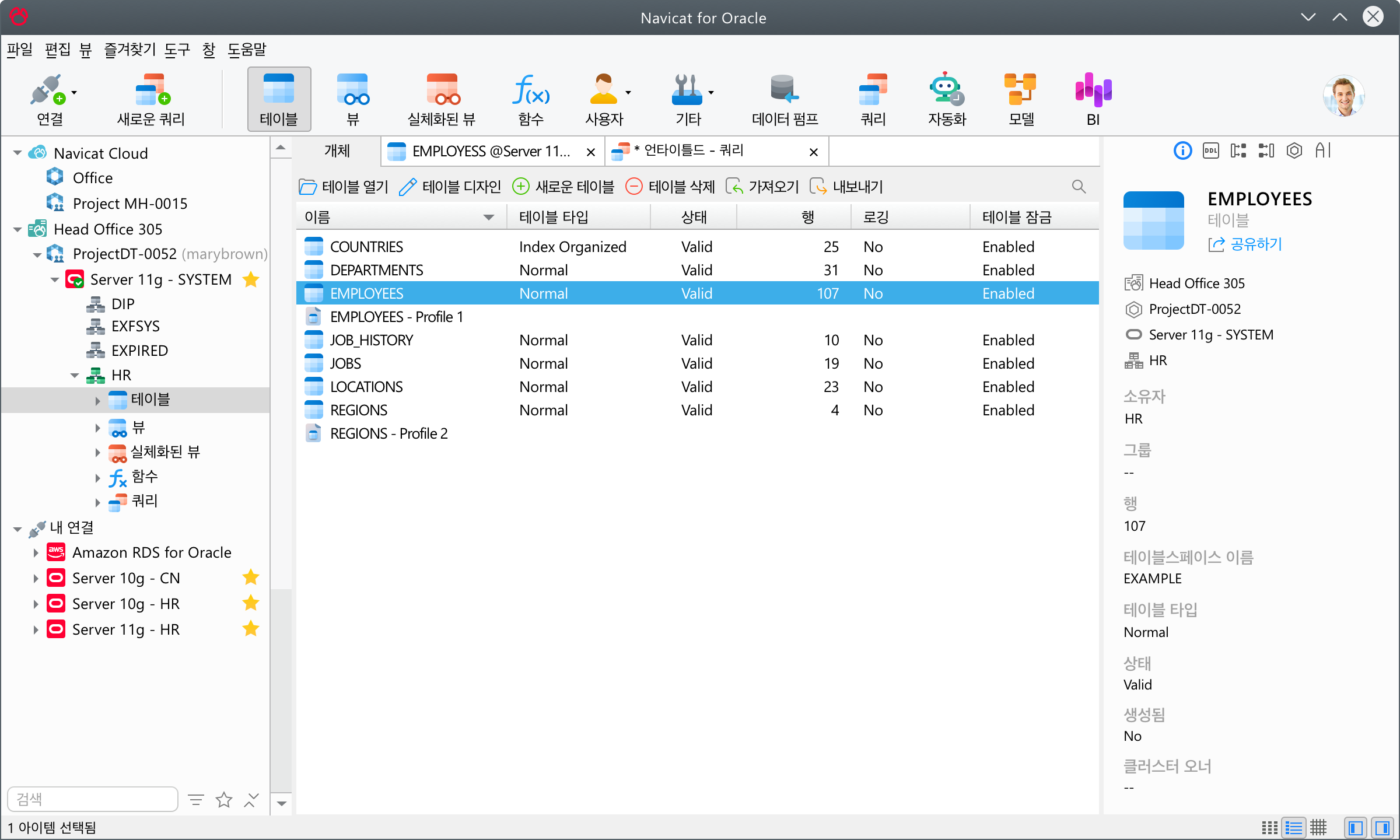
Task: Open the BI toolbar icon
Action: pos(1093,100)
